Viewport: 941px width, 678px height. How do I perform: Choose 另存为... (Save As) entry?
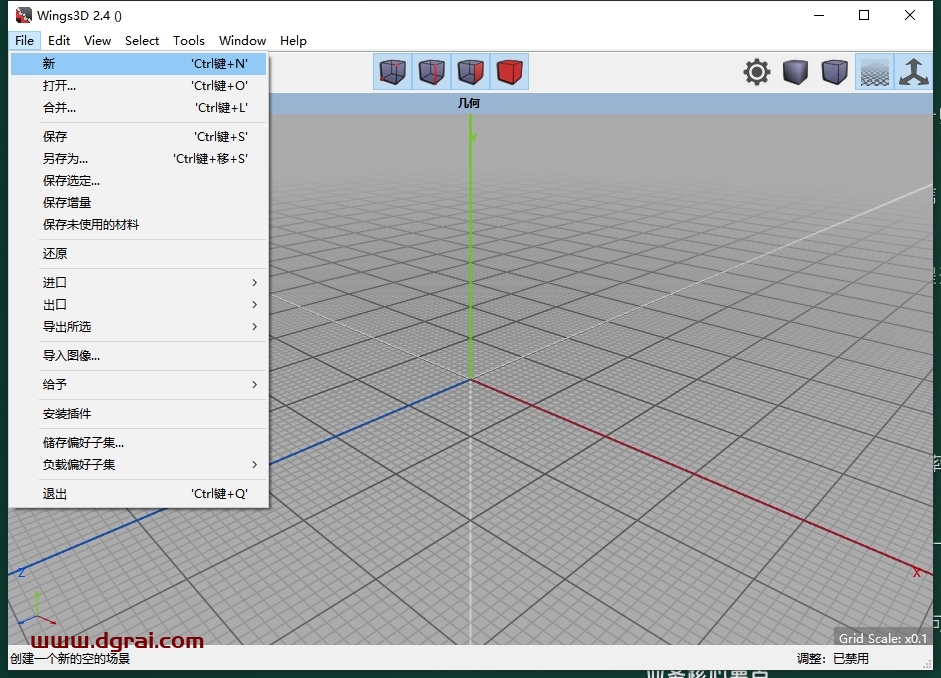click(139, 159)
